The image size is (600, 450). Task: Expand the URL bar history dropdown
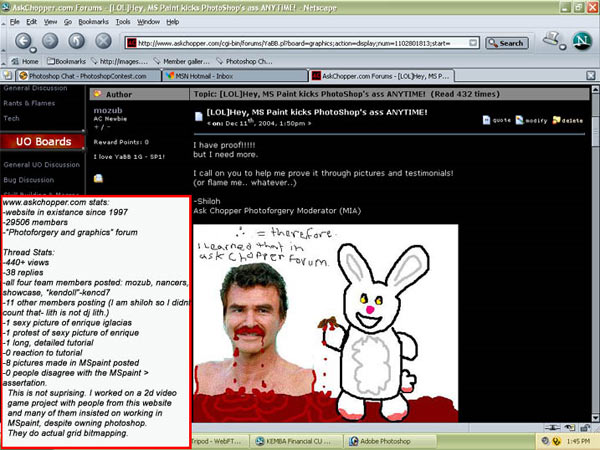click(x=473, y=43)
